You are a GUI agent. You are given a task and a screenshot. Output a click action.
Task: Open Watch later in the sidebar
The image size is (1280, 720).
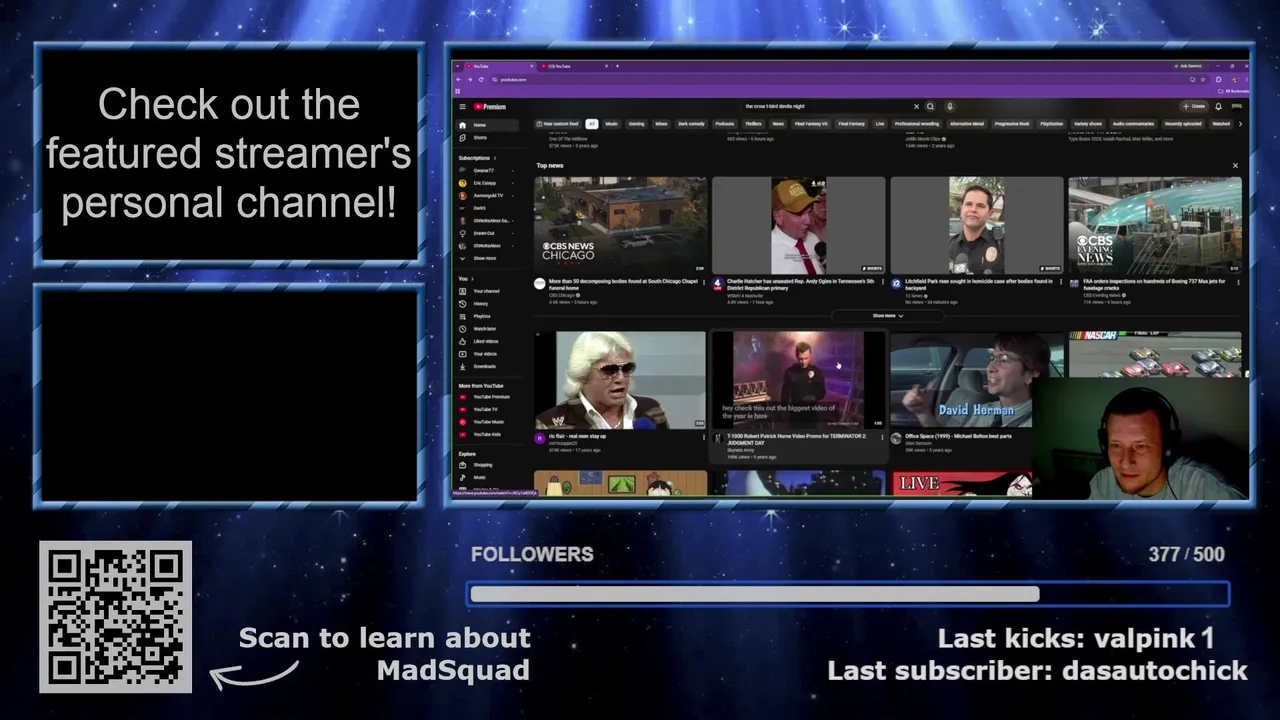487,328
